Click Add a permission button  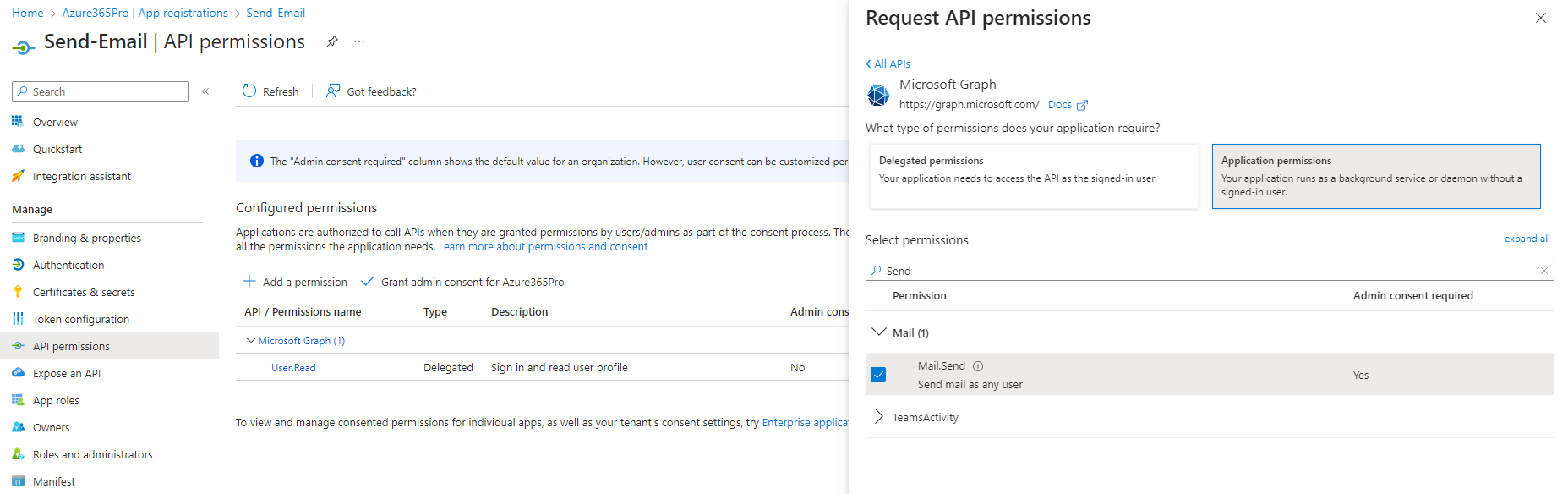click(295, 282)
